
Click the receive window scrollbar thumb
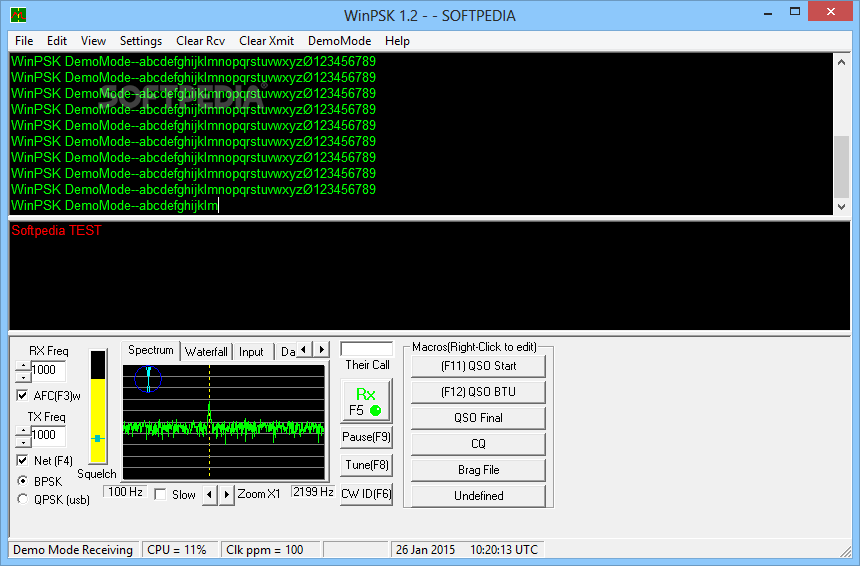[x=841, y=167]
